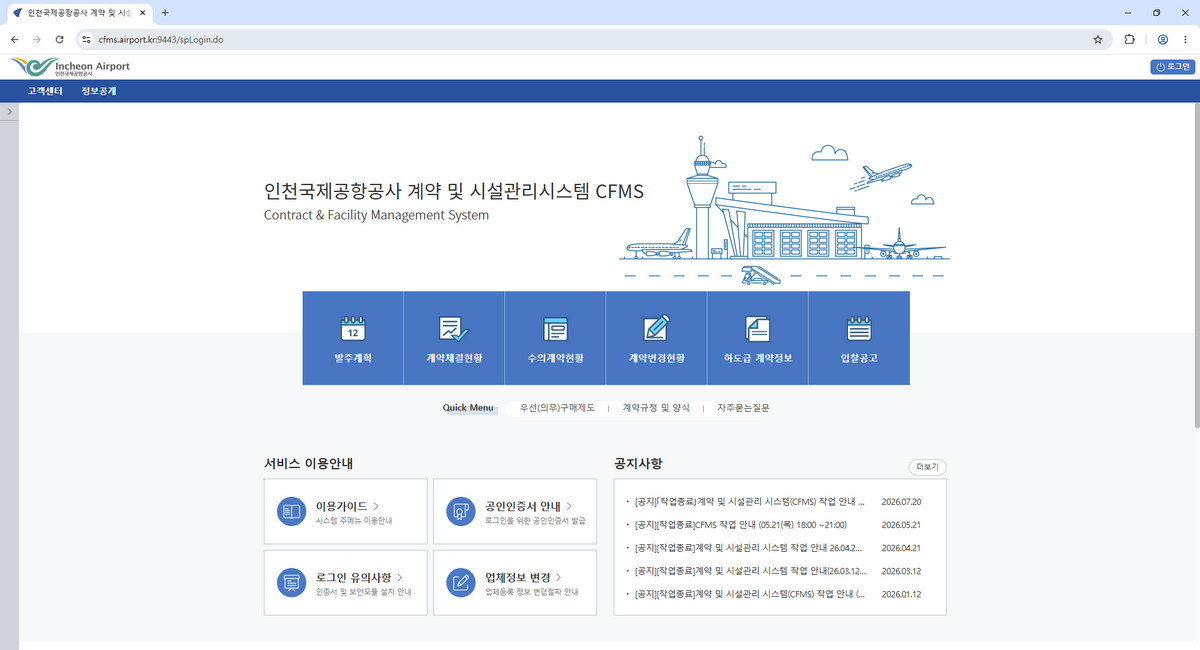This screenshot has width=1200, height=650.
Task: Open the 이용가이드 link
Action: [x=347, y=506]
